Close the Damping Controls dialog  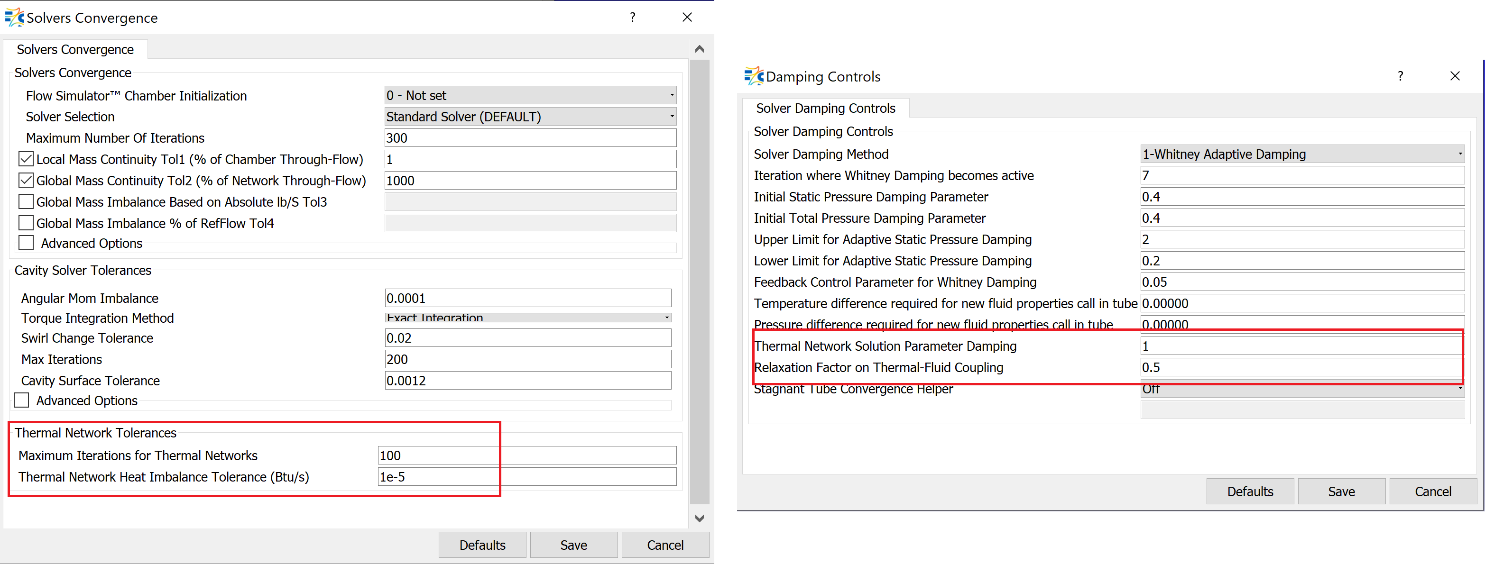tap(1455, 76)
